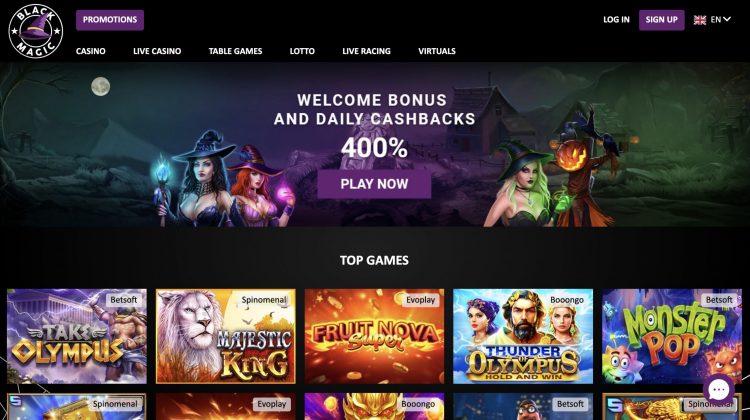Launch the Take Olympus game thumbnail
The height and width of the screenshot is (420, 750).
[77, 336]
